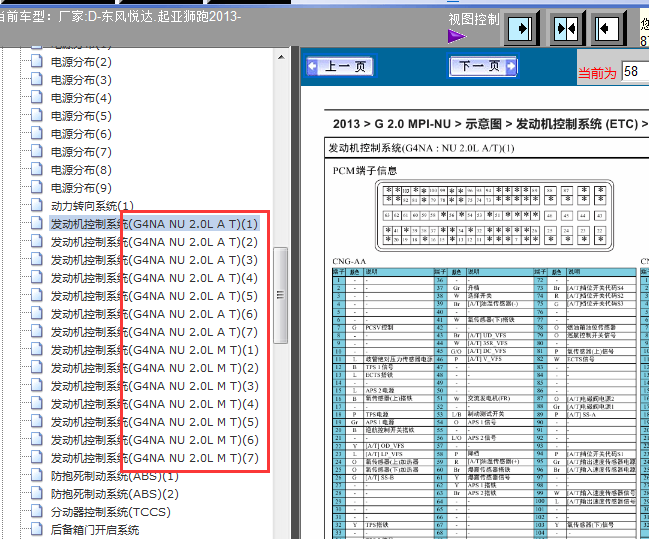Click page icon beside 分动器控制系统(TCCS)

36,511
